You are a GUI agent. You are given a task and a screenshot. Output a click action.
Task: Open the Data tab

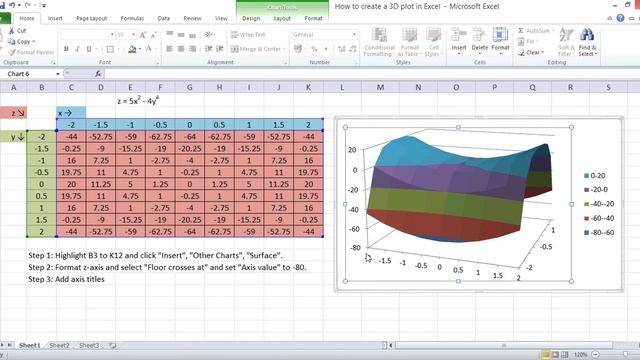164,18
